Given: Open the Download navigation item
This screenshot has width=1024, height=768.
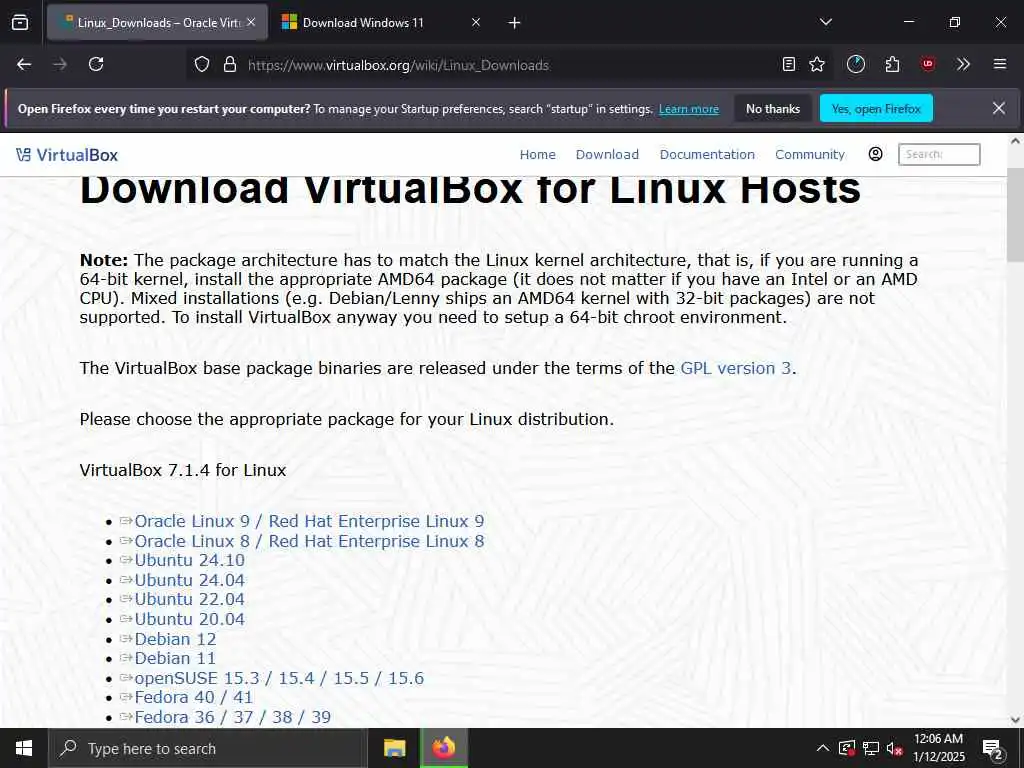Looking at the screenshot, I should pos(607,155).
